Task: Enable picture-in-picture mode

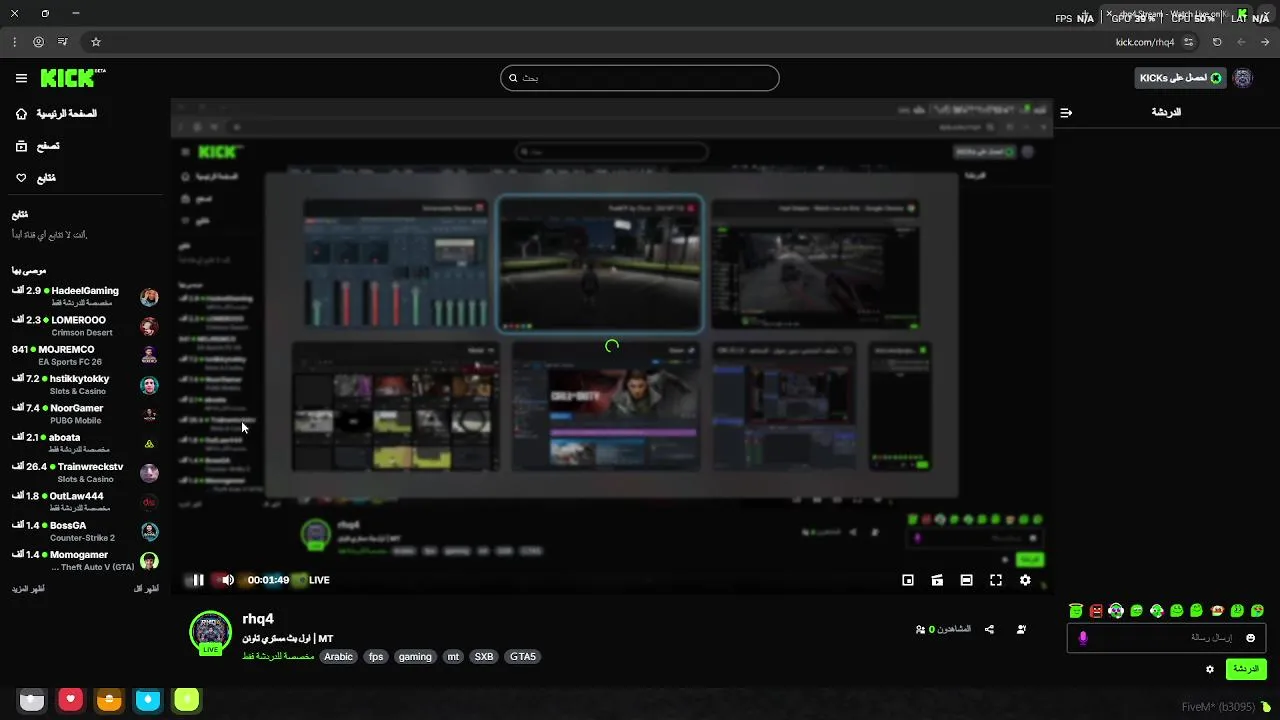Action: pos(908,580)
